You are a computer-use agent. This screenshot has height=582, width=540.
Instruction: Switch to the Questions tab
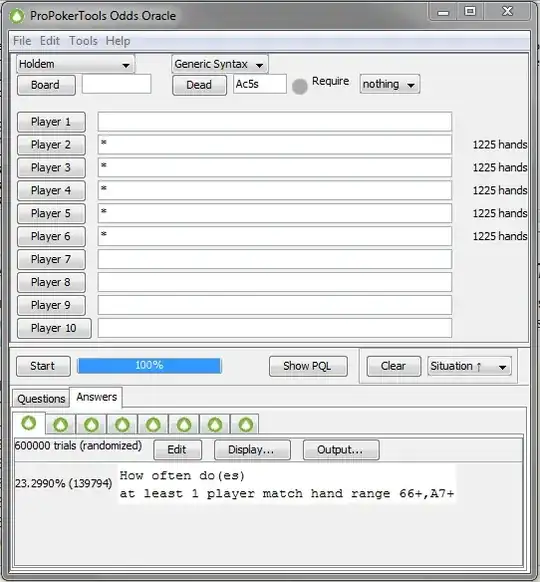pos(41,399)
